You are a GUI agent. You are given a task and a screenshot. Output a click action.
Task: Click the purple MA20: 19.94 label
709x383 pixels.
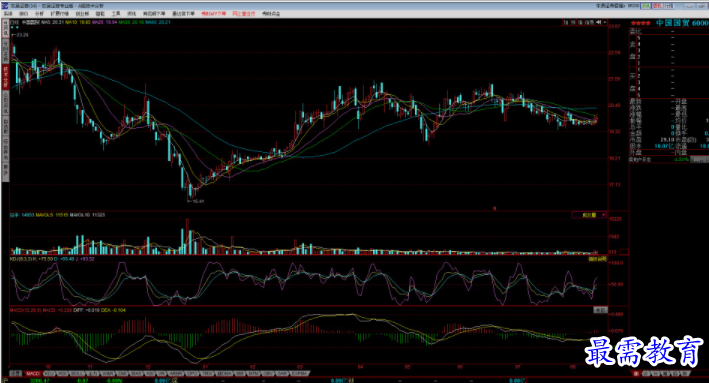click(x=104, y=22)
